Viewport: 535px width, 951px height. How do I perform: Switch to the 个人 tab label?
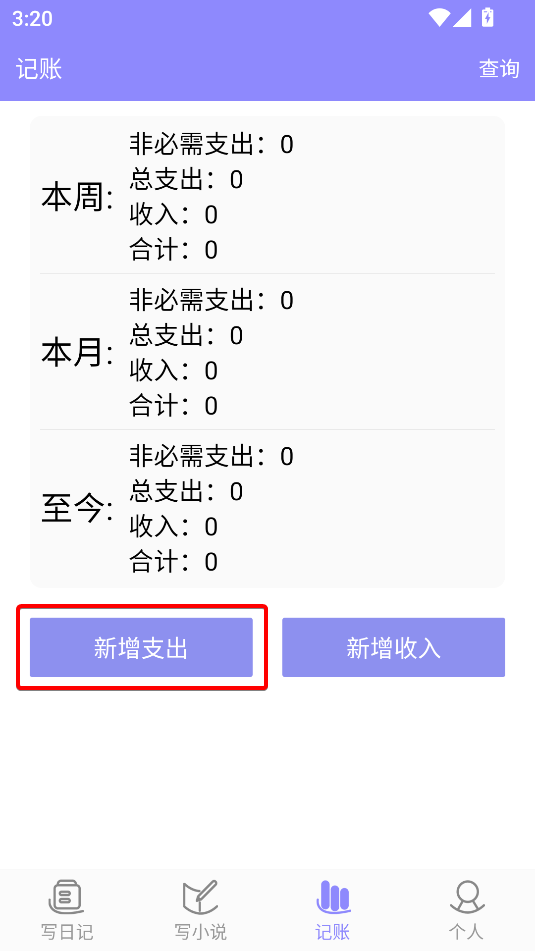(467, 932)
